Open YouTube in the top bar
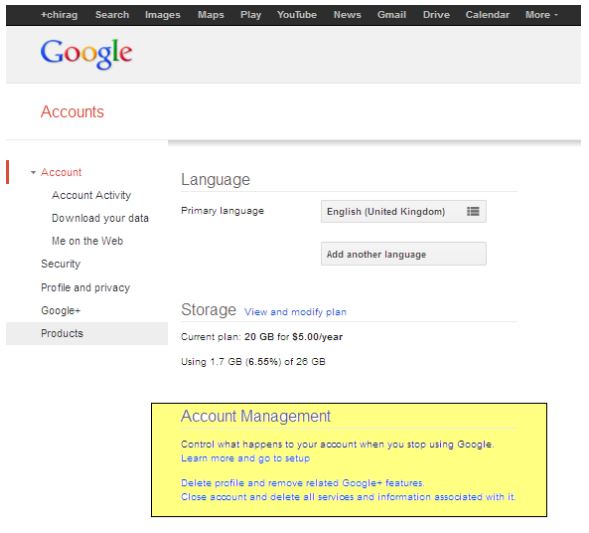 pos(297,15)
